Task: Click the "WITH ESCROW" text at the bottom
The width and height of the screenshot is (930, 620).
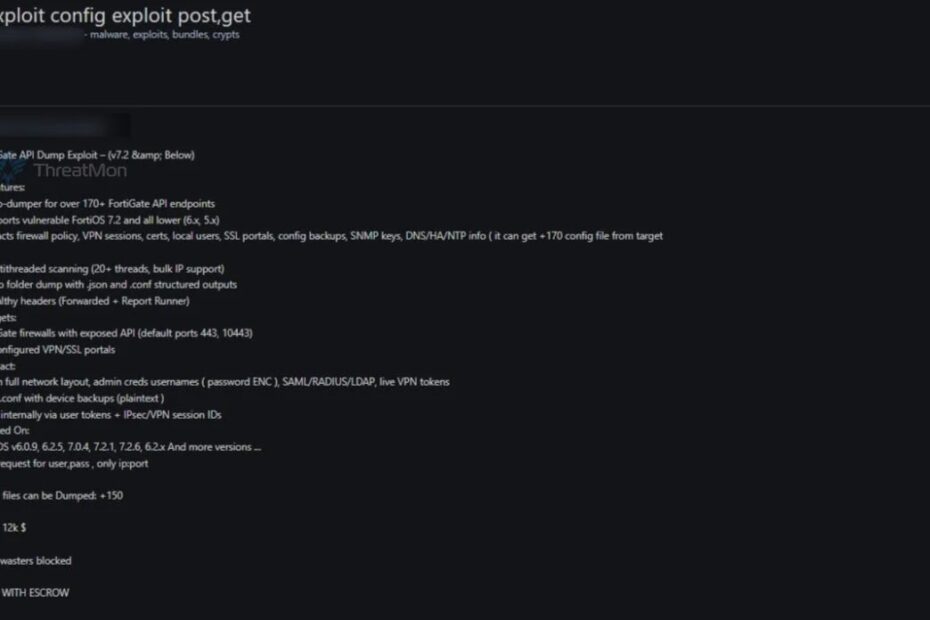Action: [36, 592]
